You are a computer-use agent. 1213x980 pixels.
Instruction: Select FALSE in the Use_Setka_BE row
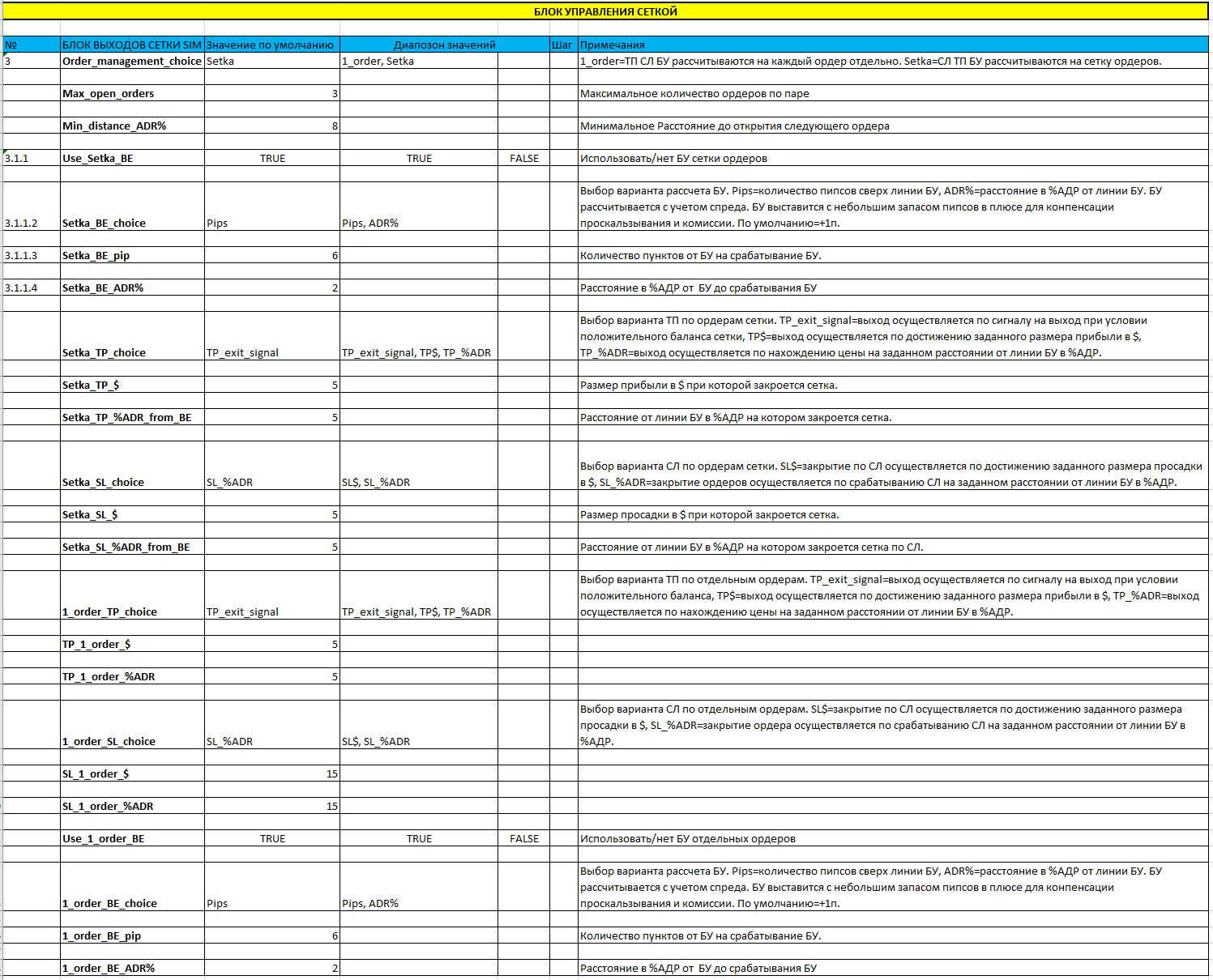524,158
